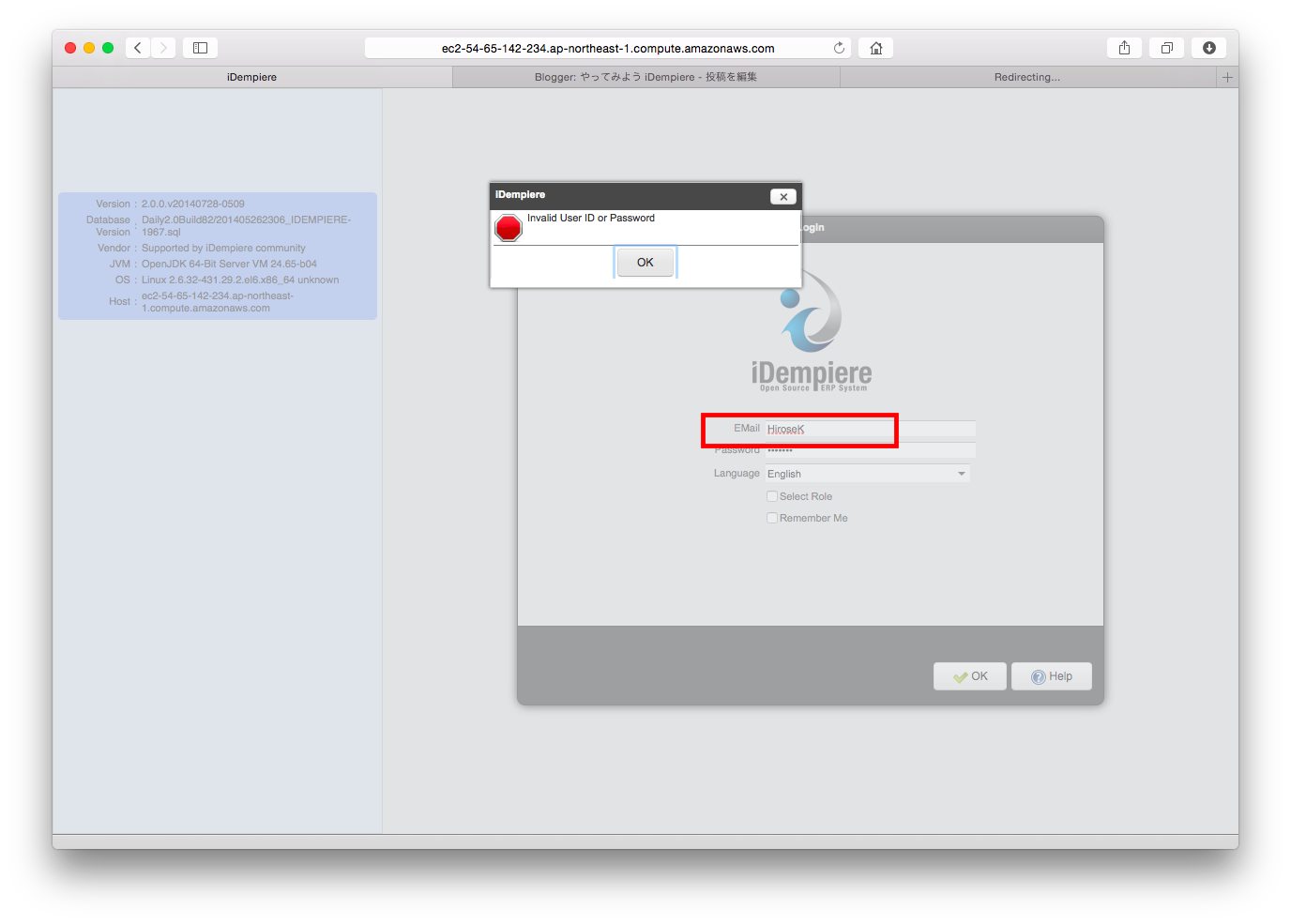This screenshot has width=1291, height=924.
Task: Close the iDempiere error dialog
Action: tap(783, 196)
